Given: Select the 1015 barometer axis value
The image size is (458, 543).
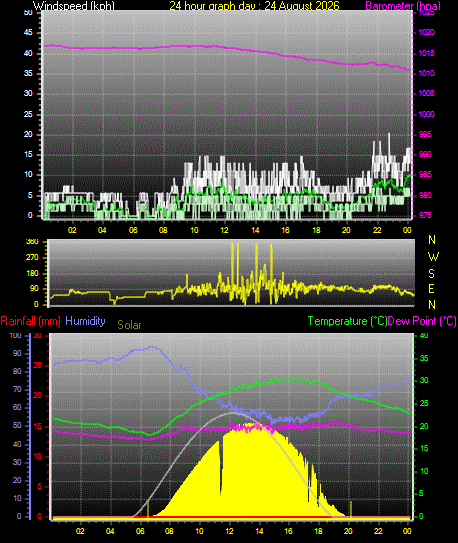Looking at the screenshot, I should pyautogui.click(x=426, y=53).
